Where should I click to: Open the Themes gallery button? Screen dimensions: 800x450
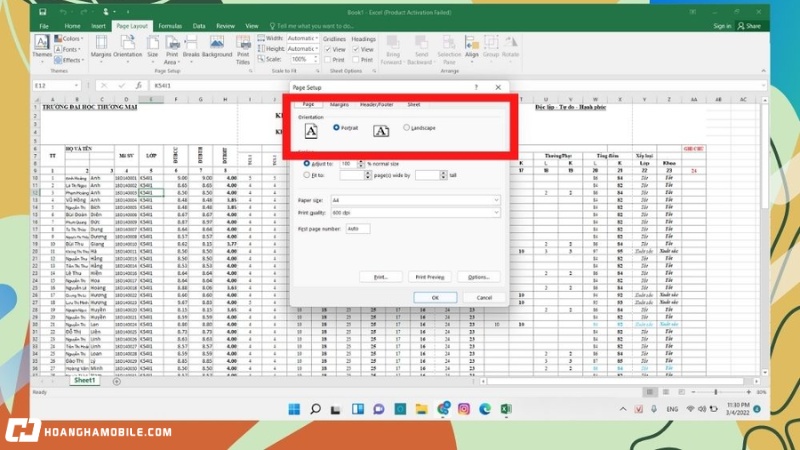(42, 48)
